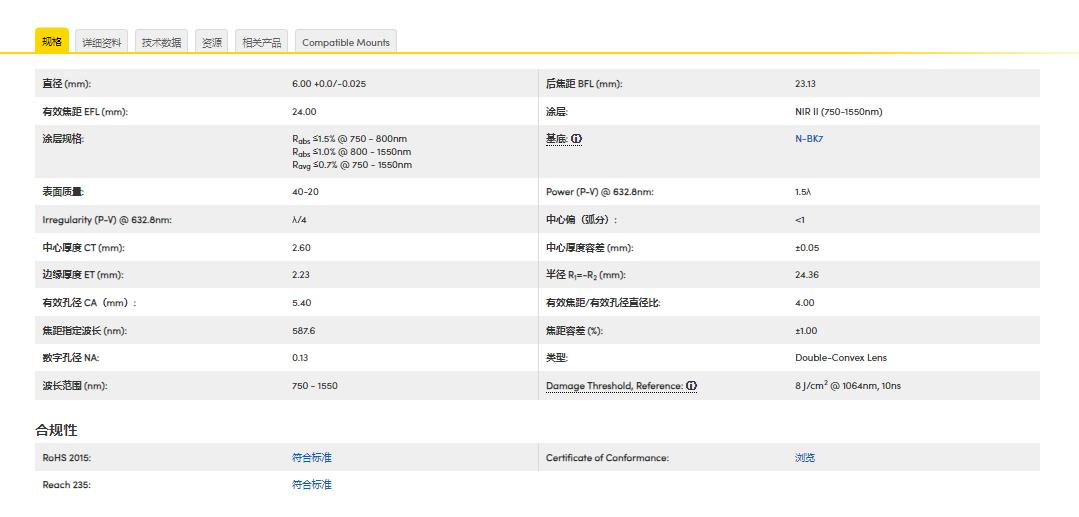Viewport: 1079px width, 517px height.
Task: Click the 边缘厚度 ET (mm) label
Action: 83,275
